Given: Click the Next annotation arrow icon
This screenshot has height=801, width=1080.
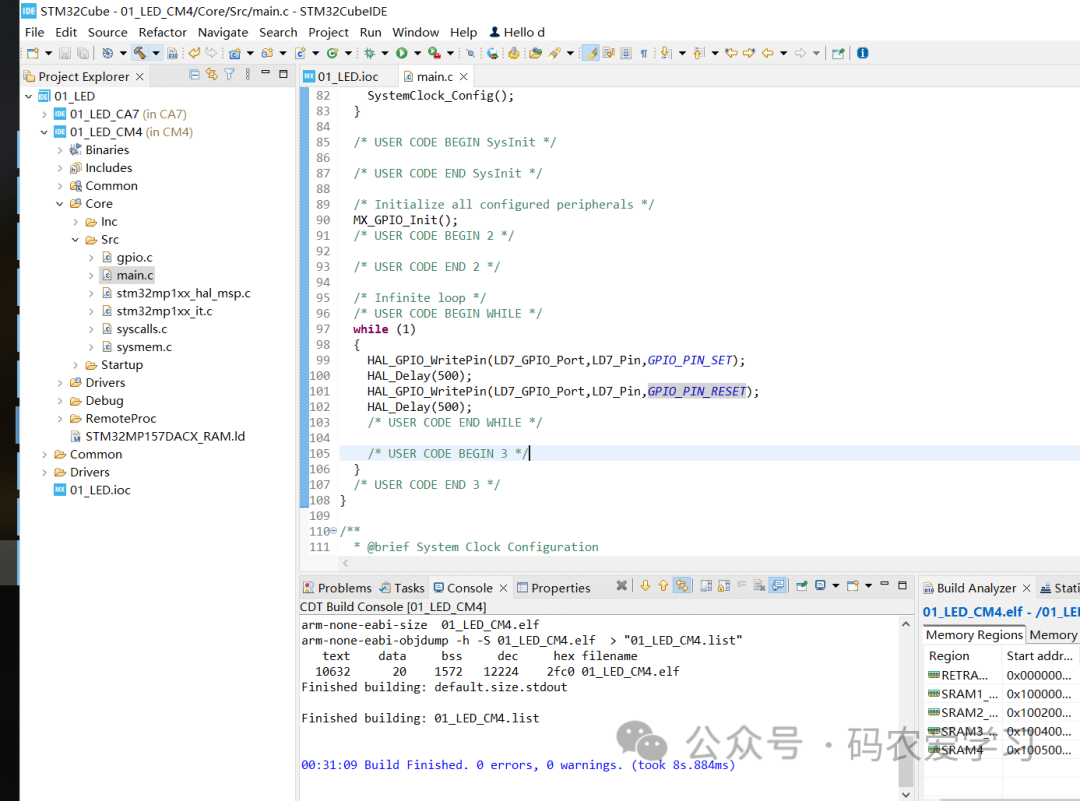Looking at the screenshot, I should coord(665,53).
